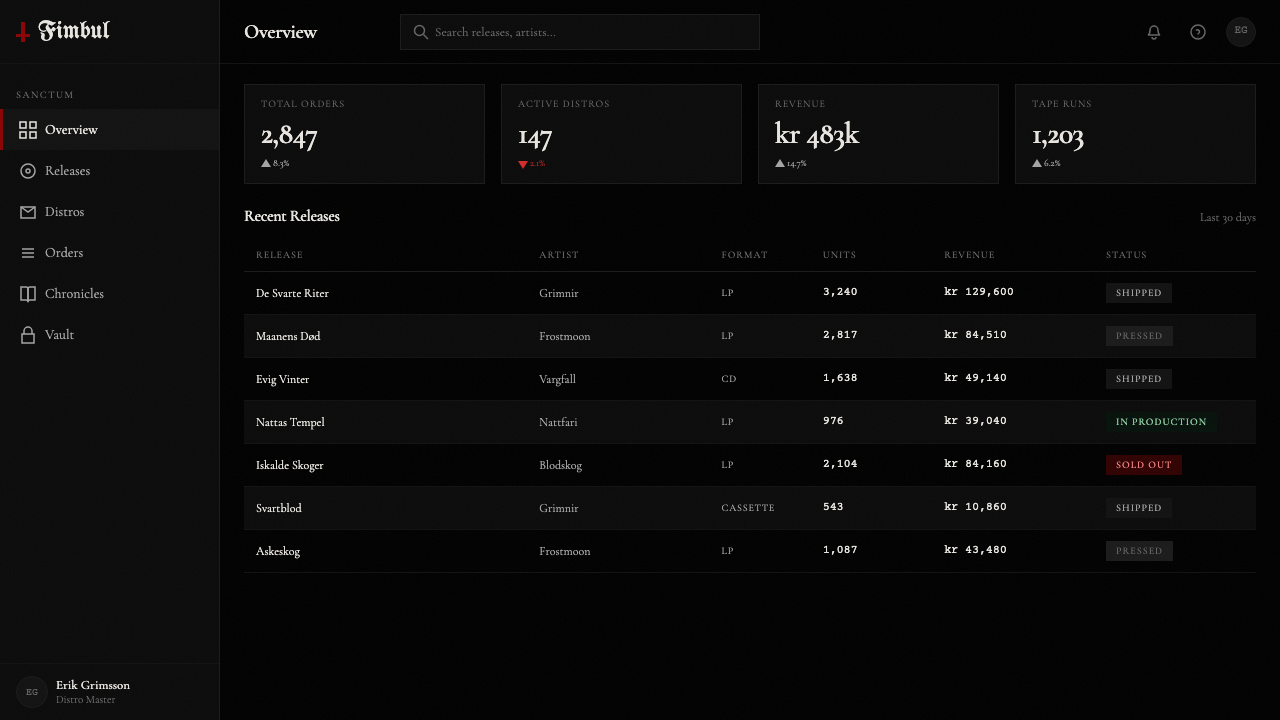Click the Pressed badge for Maanens Død
The height and width of the screenshot is (720, 1280).
(1139, 336)
